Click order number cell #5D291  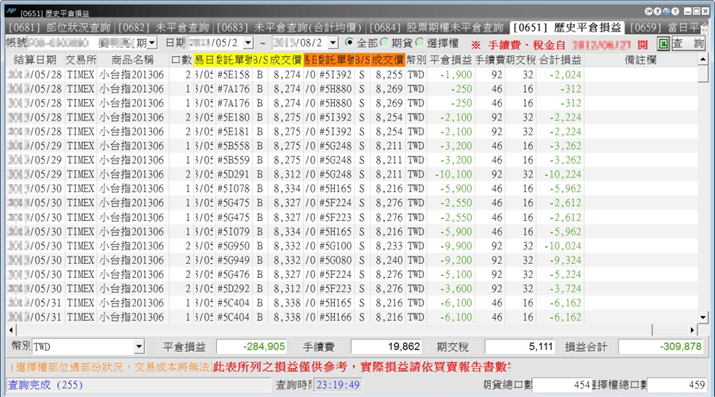pos(233,174)
